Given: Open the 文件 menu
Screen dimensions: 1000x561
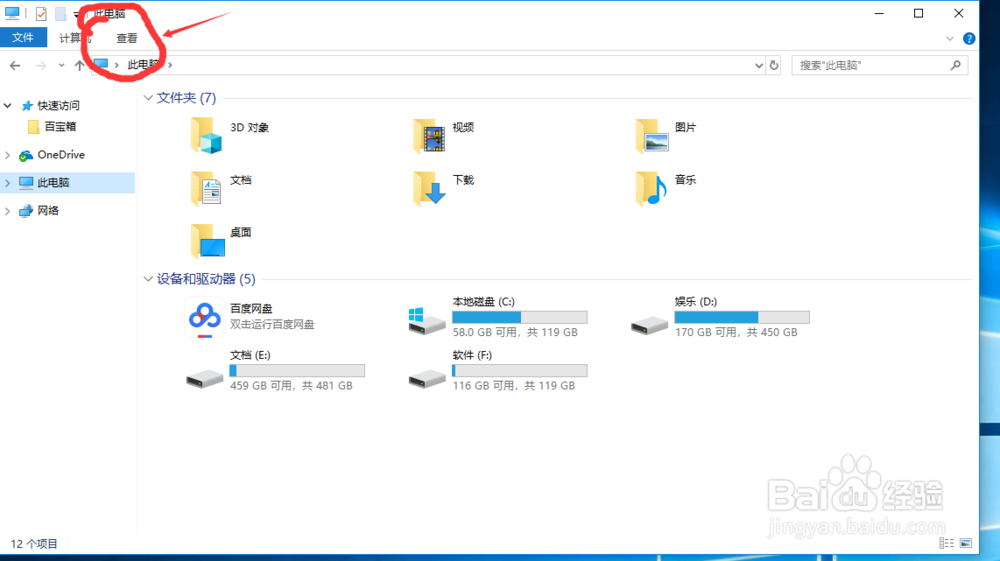Looking at the screenshot, I should (23, 38).
